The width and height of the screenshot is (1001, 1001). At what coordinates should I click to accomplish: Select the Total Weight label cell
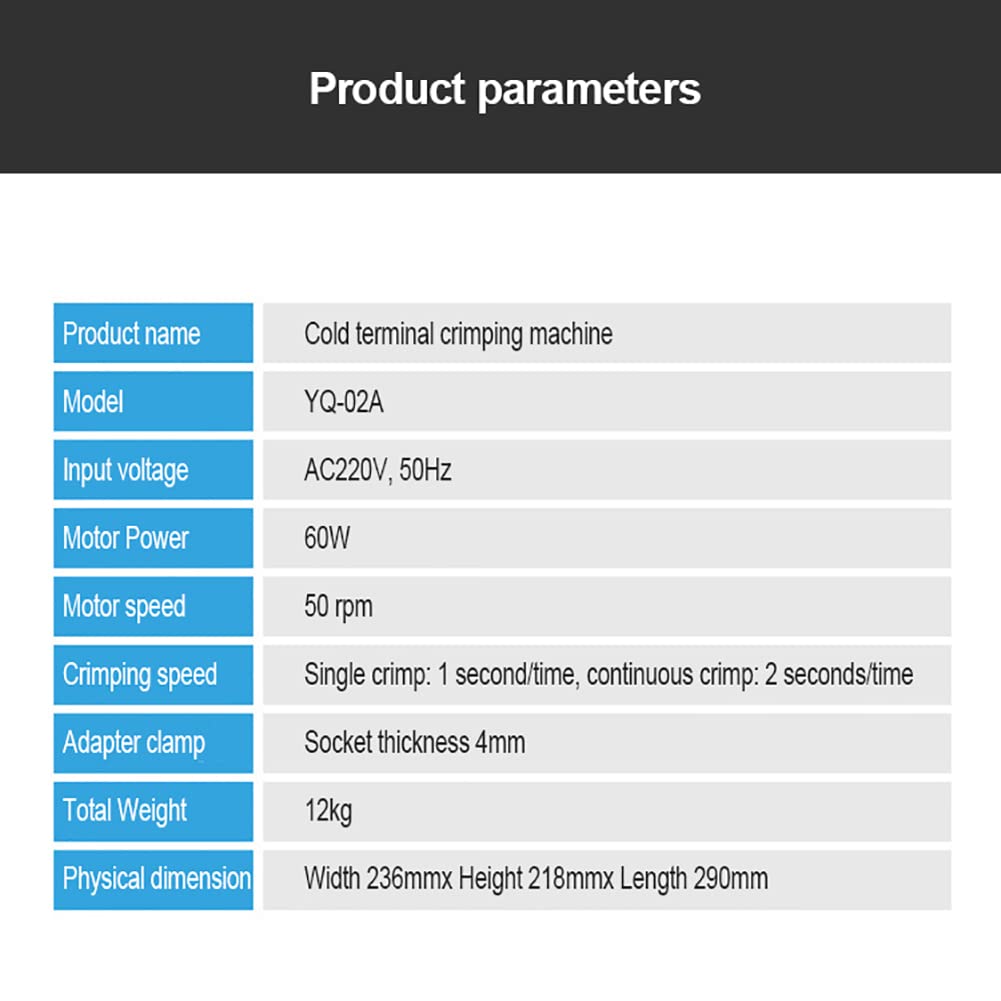point(153,811)
